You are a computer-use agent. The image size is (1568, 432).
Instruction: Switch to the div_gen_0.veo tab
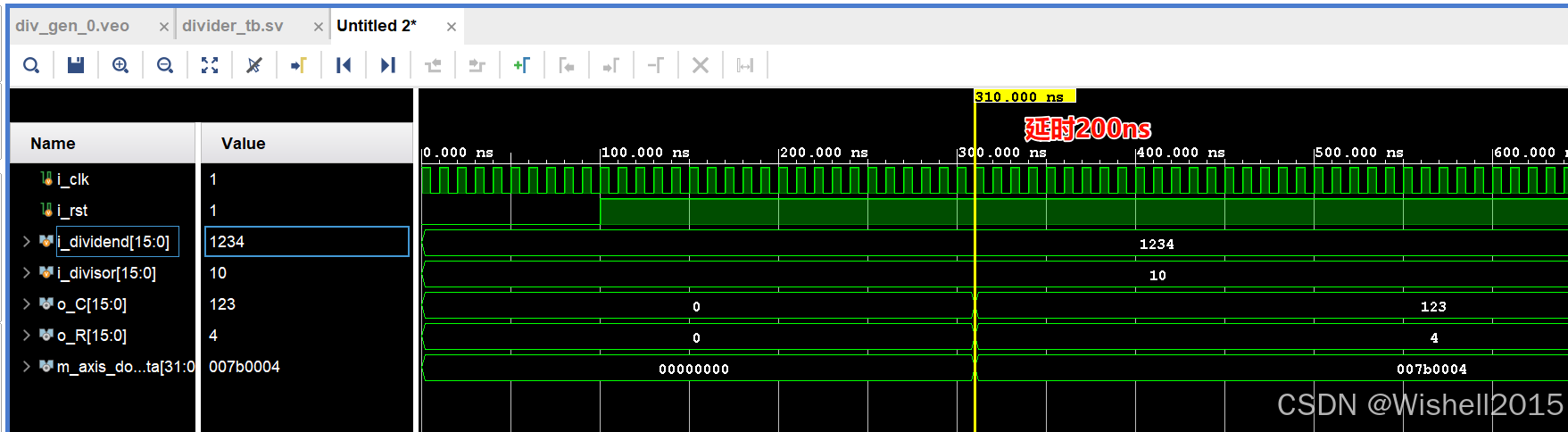tap(72, 26)
